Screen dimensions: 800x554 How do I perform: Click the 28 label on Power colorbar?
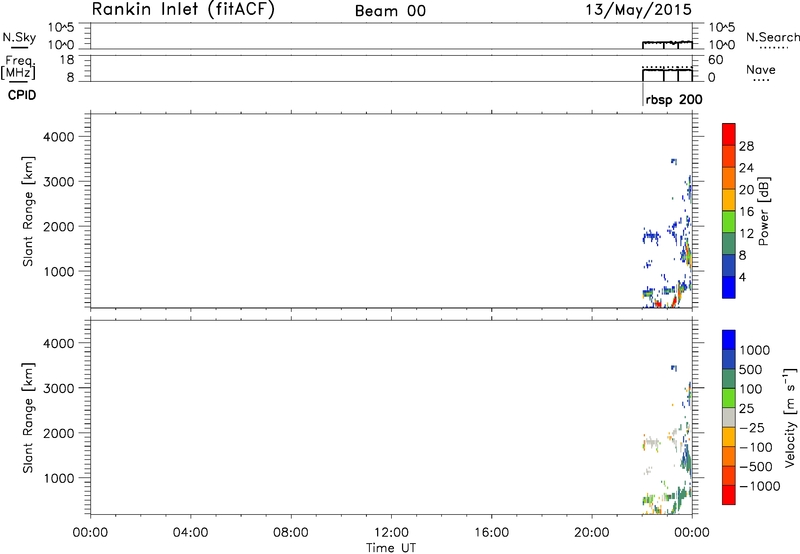tap(746, 146)
